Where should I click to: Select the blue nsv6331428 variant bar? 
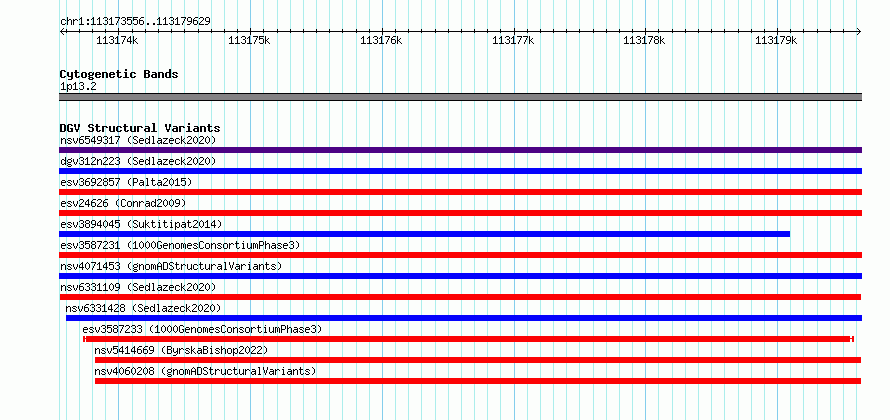click(x=464, y=318)
